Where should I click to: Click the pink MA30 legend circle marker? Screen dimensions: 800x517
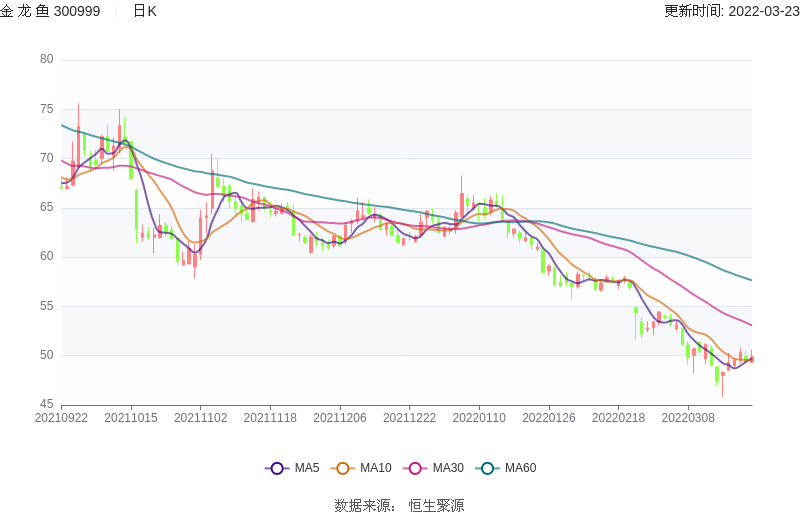coord(415,468)
